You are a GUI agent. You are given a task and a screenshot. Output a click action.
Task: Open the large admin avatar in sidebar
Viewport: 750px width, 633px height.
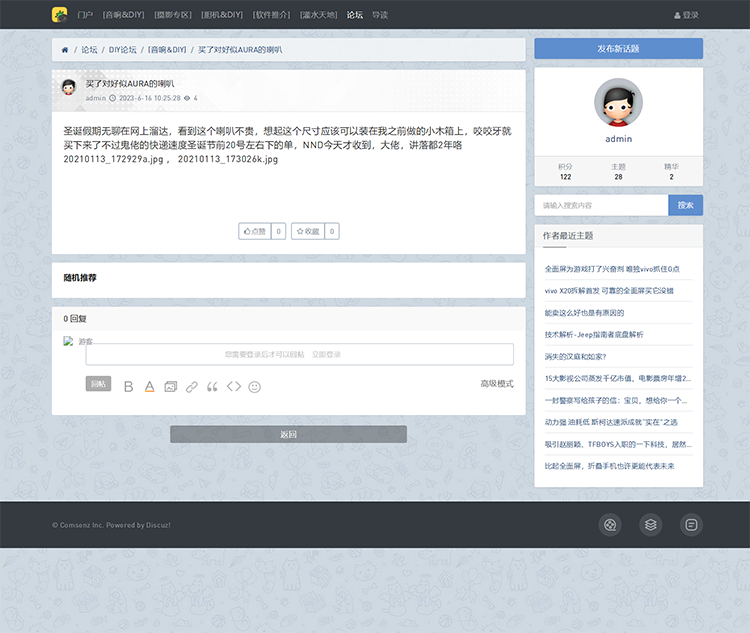click(618, 102)
